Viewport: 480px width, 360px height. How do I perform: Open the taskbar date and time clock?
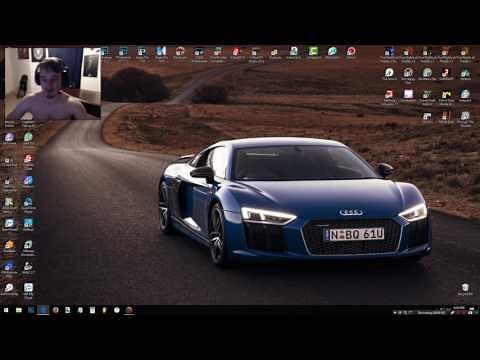pos(460,310)
